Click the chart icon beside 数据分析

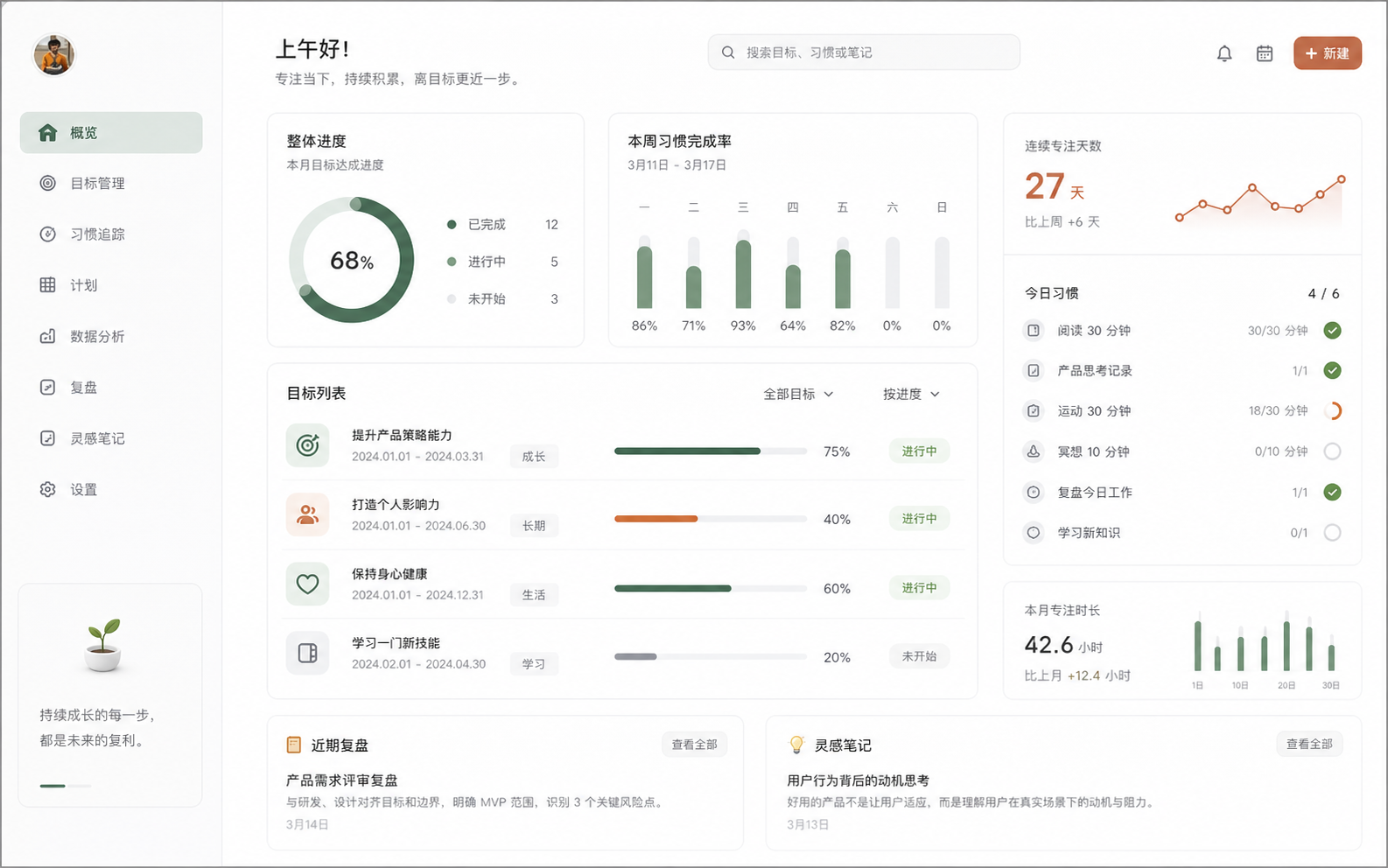click(47, 336)
